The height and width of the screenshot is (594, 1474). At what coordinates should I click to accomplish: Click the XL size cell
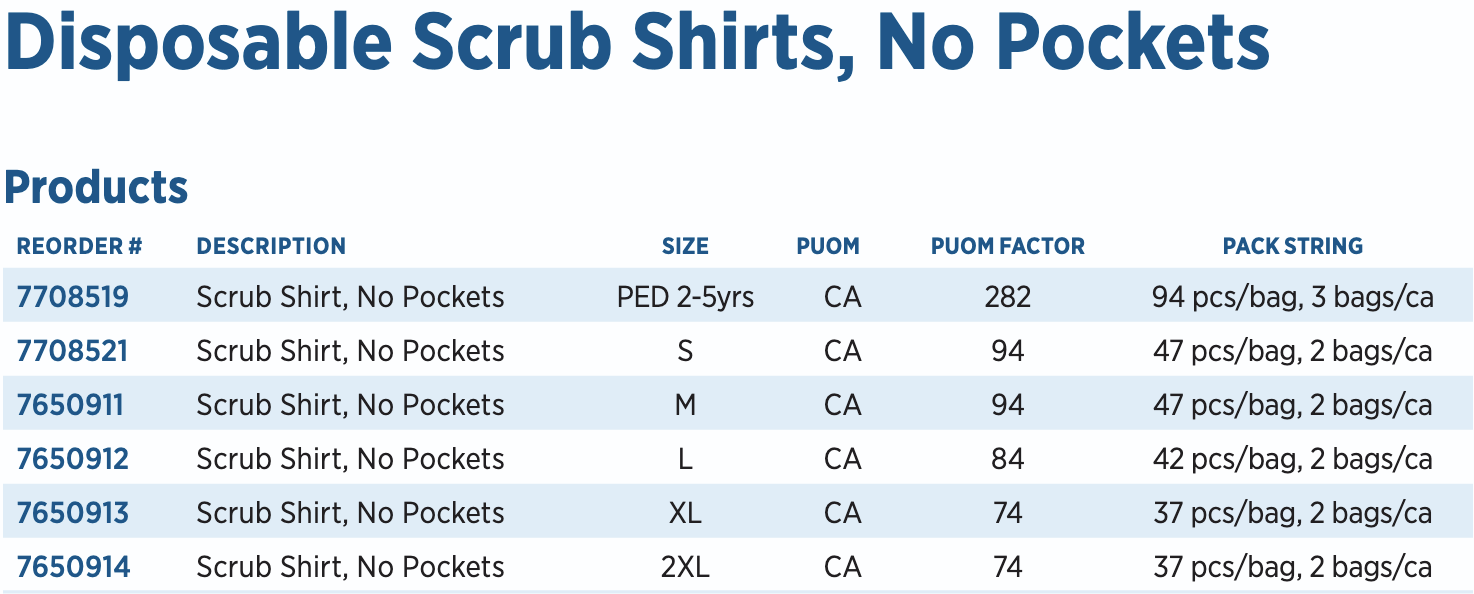(685, 513)
